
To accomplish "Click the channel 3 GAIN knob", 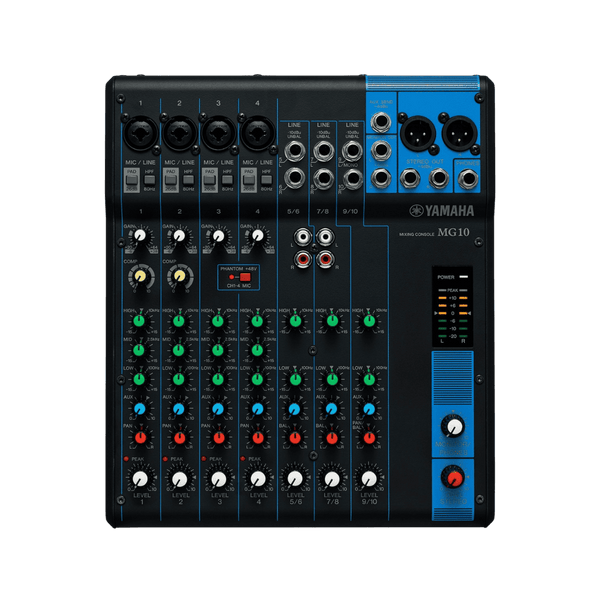I will [x=218, y=236].
